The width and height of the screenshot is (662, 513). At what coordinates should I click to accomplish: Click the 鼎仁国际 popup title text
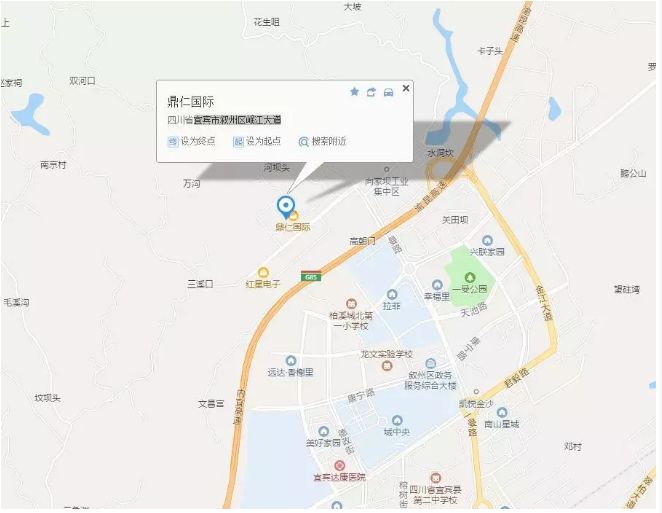pos(191,102)
